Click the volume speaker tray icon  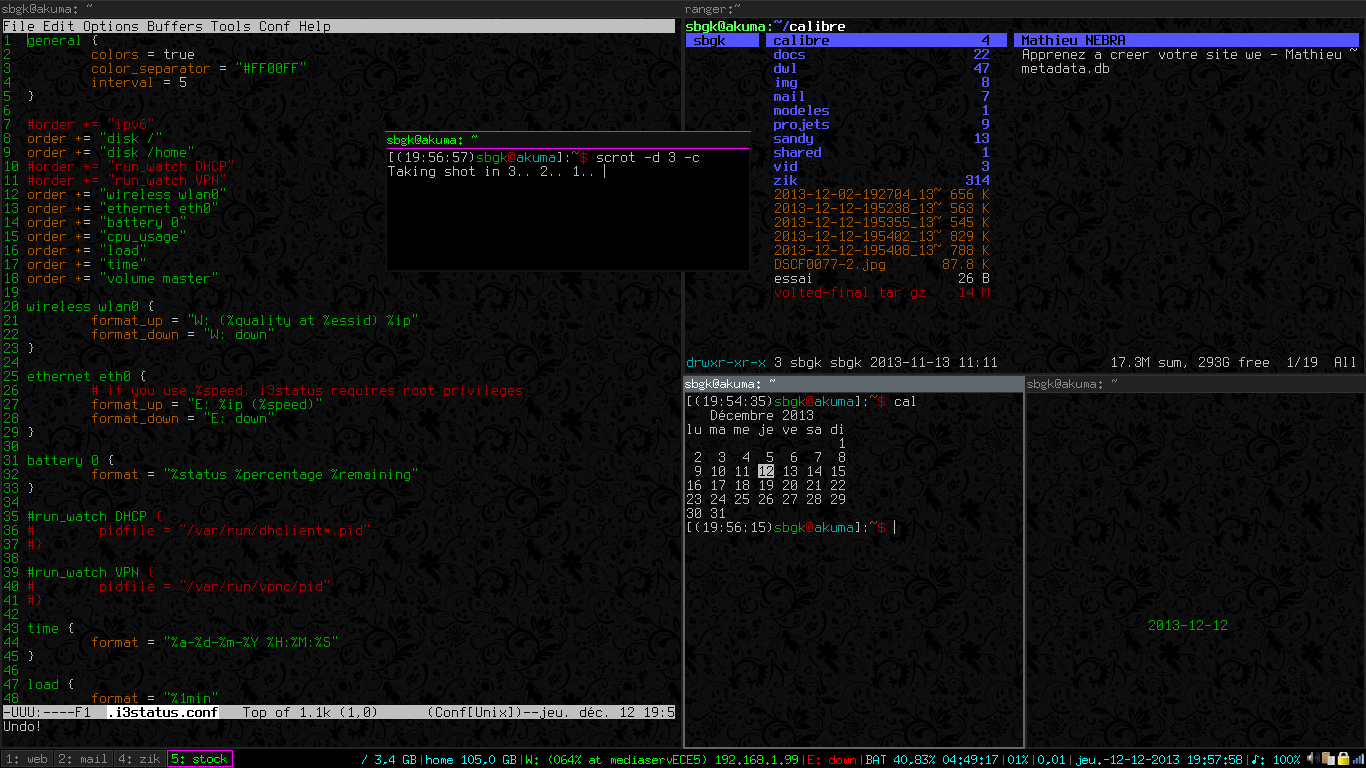1312,759
